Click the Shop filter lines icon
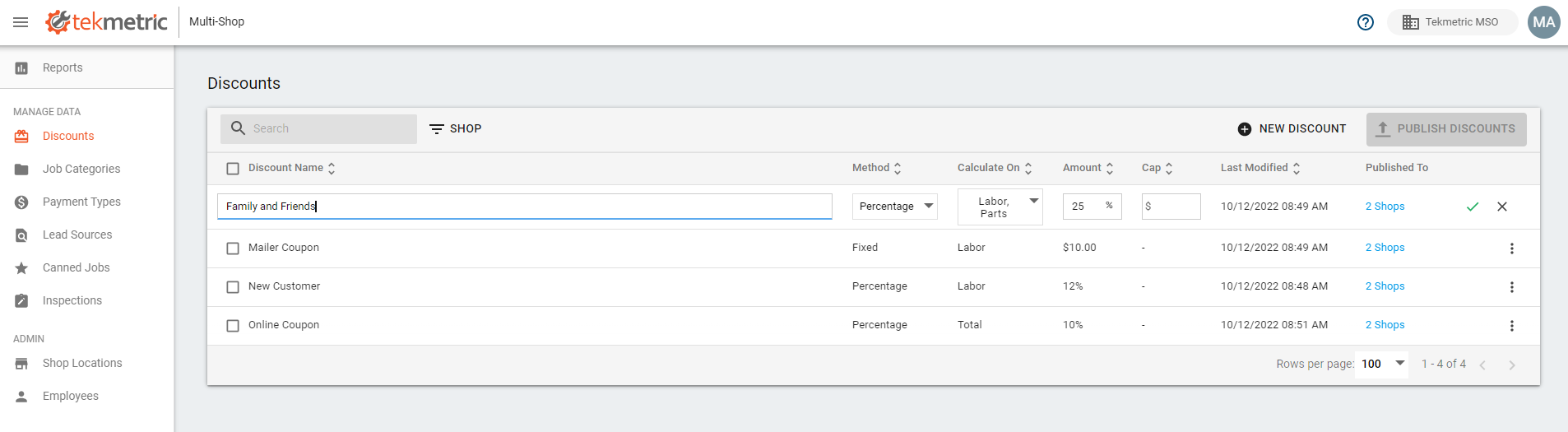Image resolution: width=1568 pixels, height=432 pixels. (437, 129)
